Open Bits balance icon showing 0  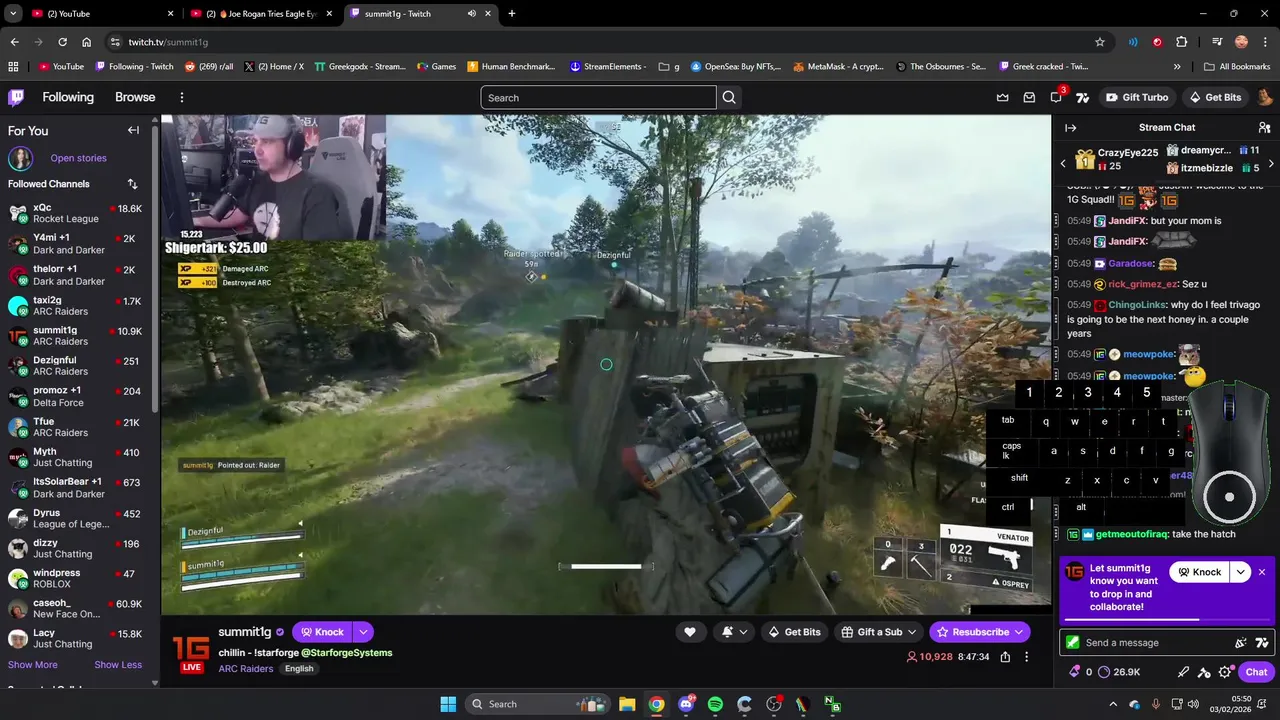(1080, 672)
